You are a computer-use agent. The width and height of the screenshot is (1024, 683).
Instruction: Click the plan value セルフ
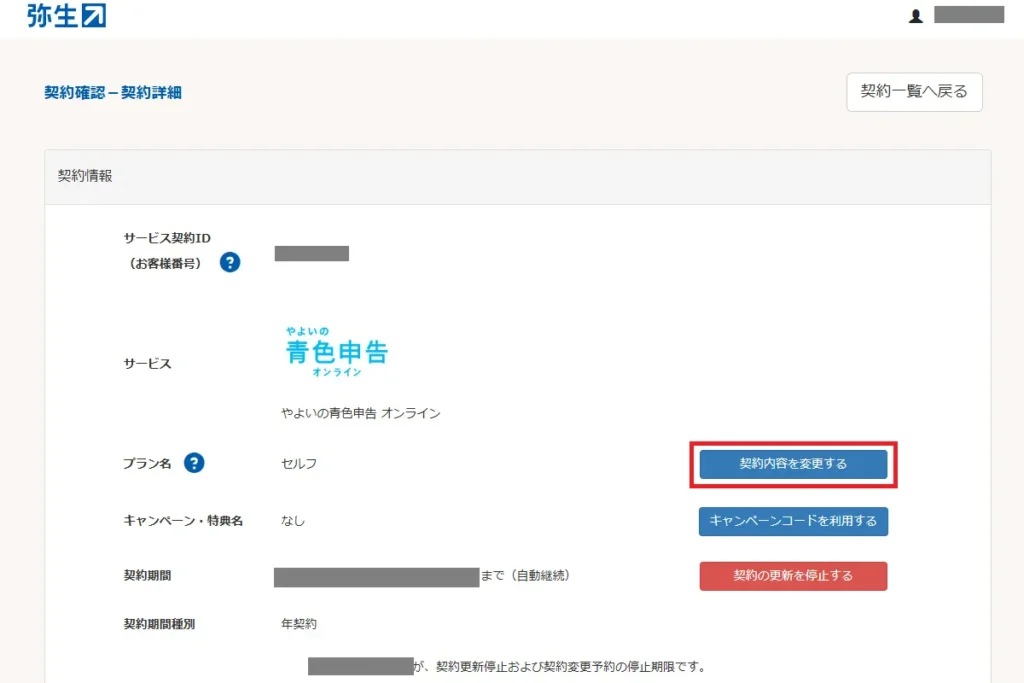[299, 464]
